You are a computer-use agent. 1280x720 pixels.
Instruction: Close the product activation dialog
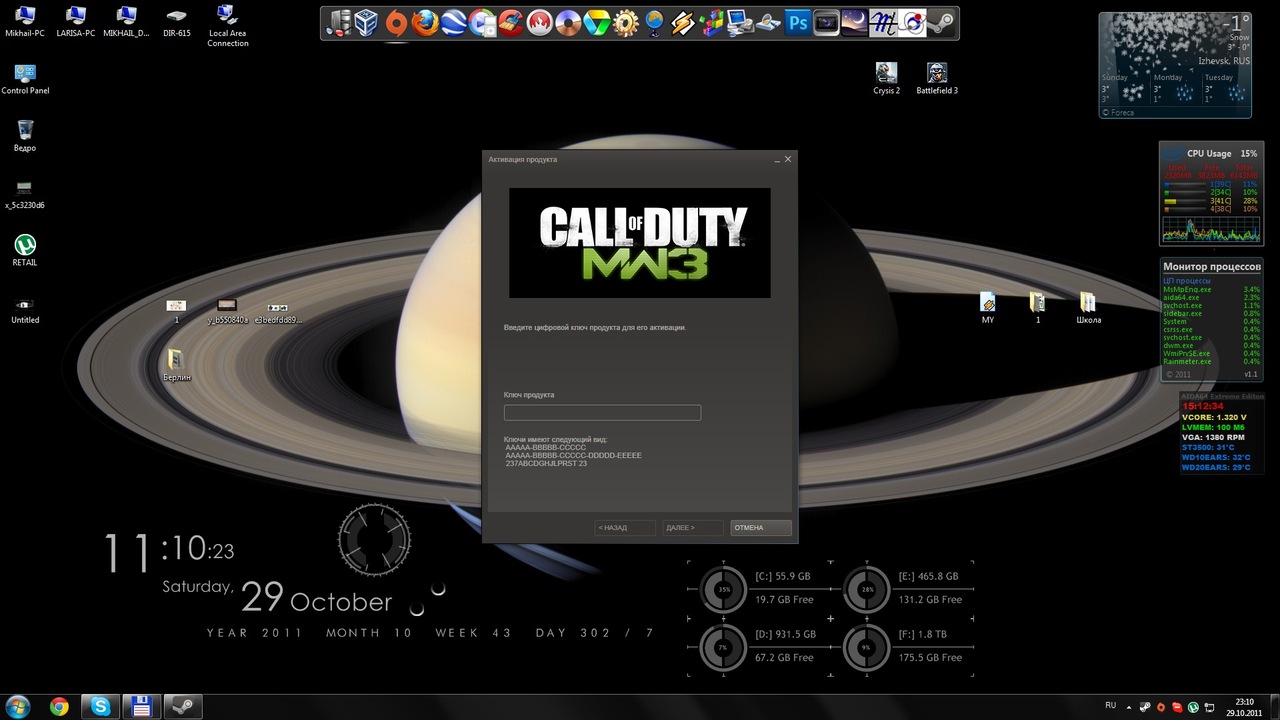tap(788, 159)
